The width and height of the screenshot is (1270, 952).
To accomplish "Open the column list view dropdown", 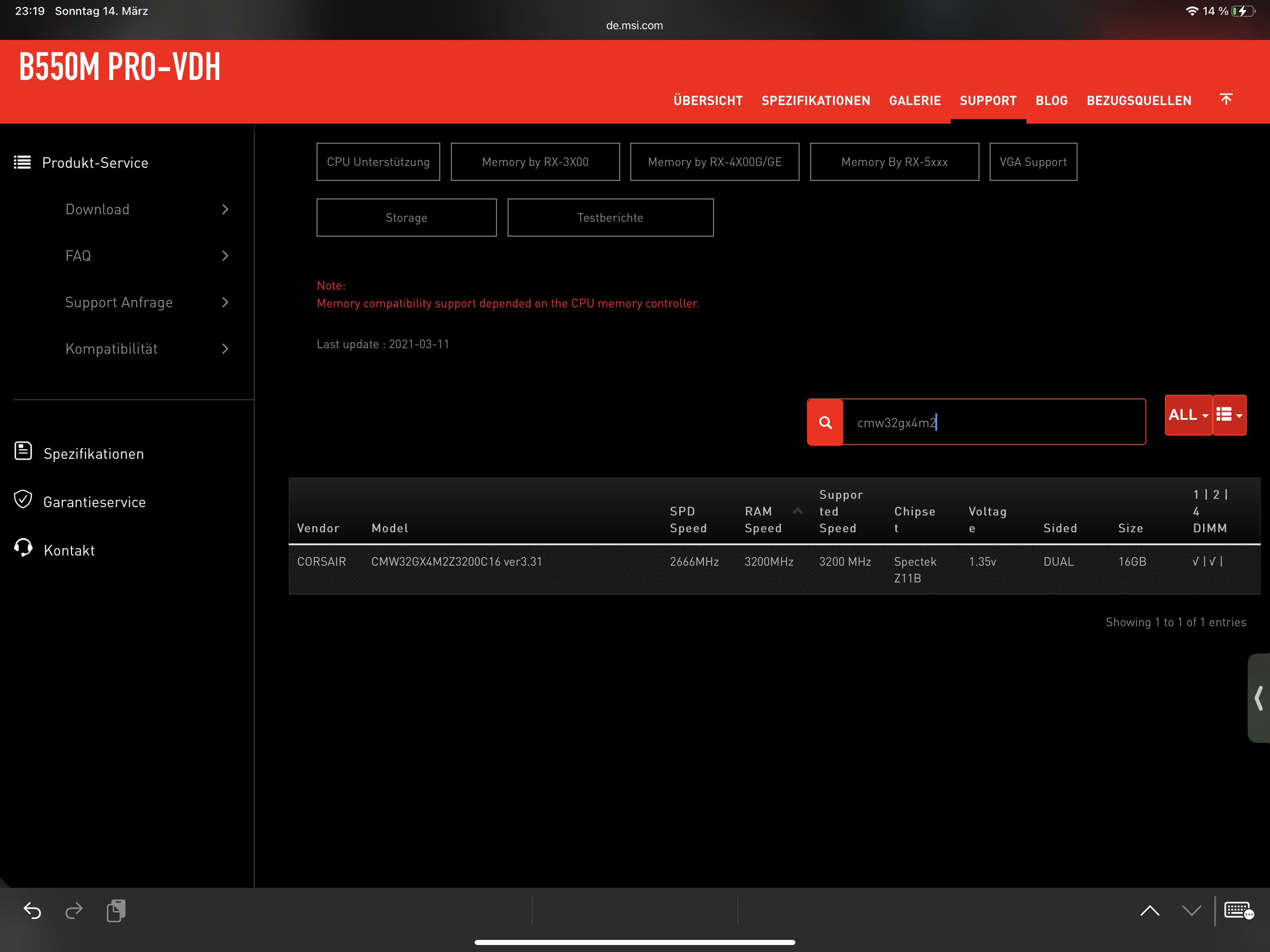I will [x=1229, y=415].
